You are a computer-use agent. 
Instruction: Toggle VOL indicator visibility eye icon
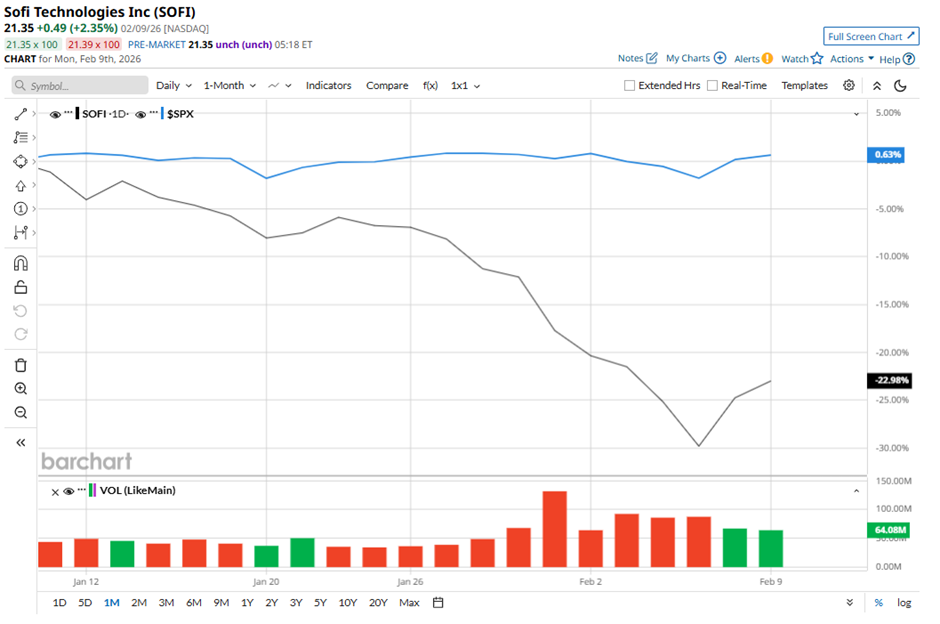pyautogui.click(x=68, y=492)
